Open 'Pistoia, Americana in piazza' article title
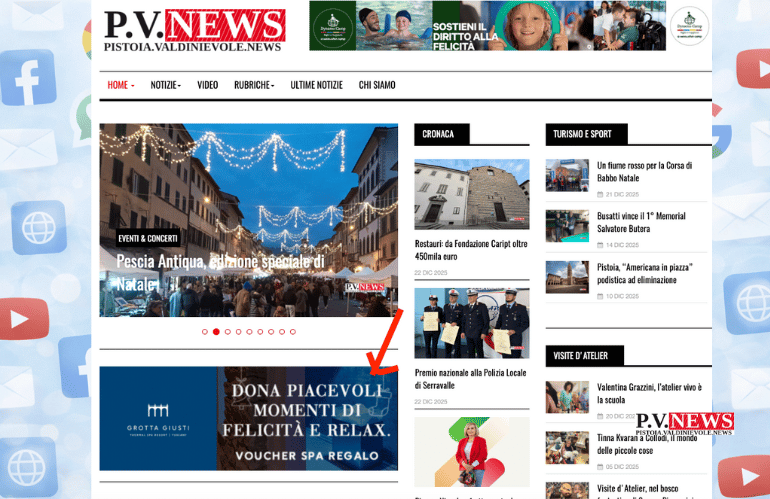 click(x=644, y=273)
